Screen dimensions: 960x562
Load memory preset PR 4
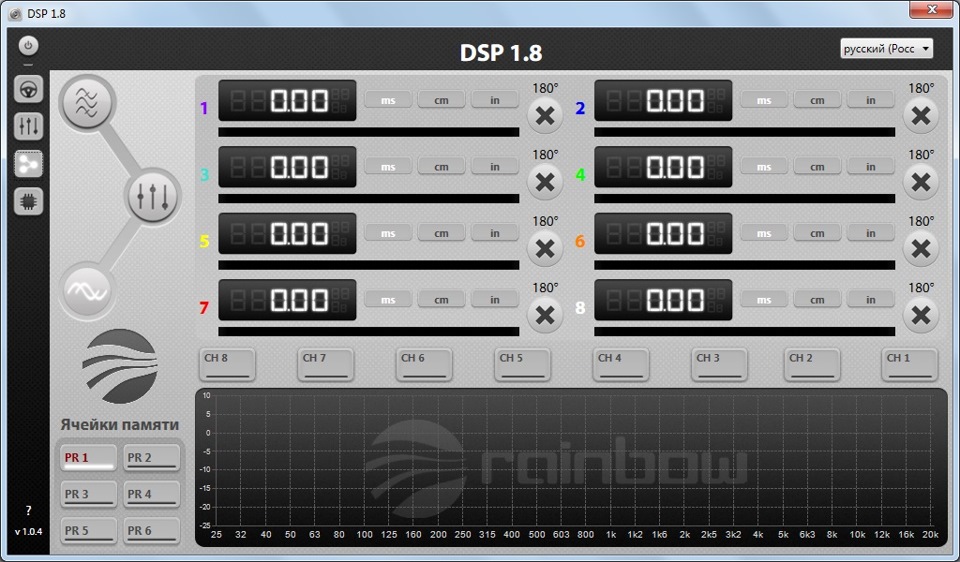click(152, 494)
